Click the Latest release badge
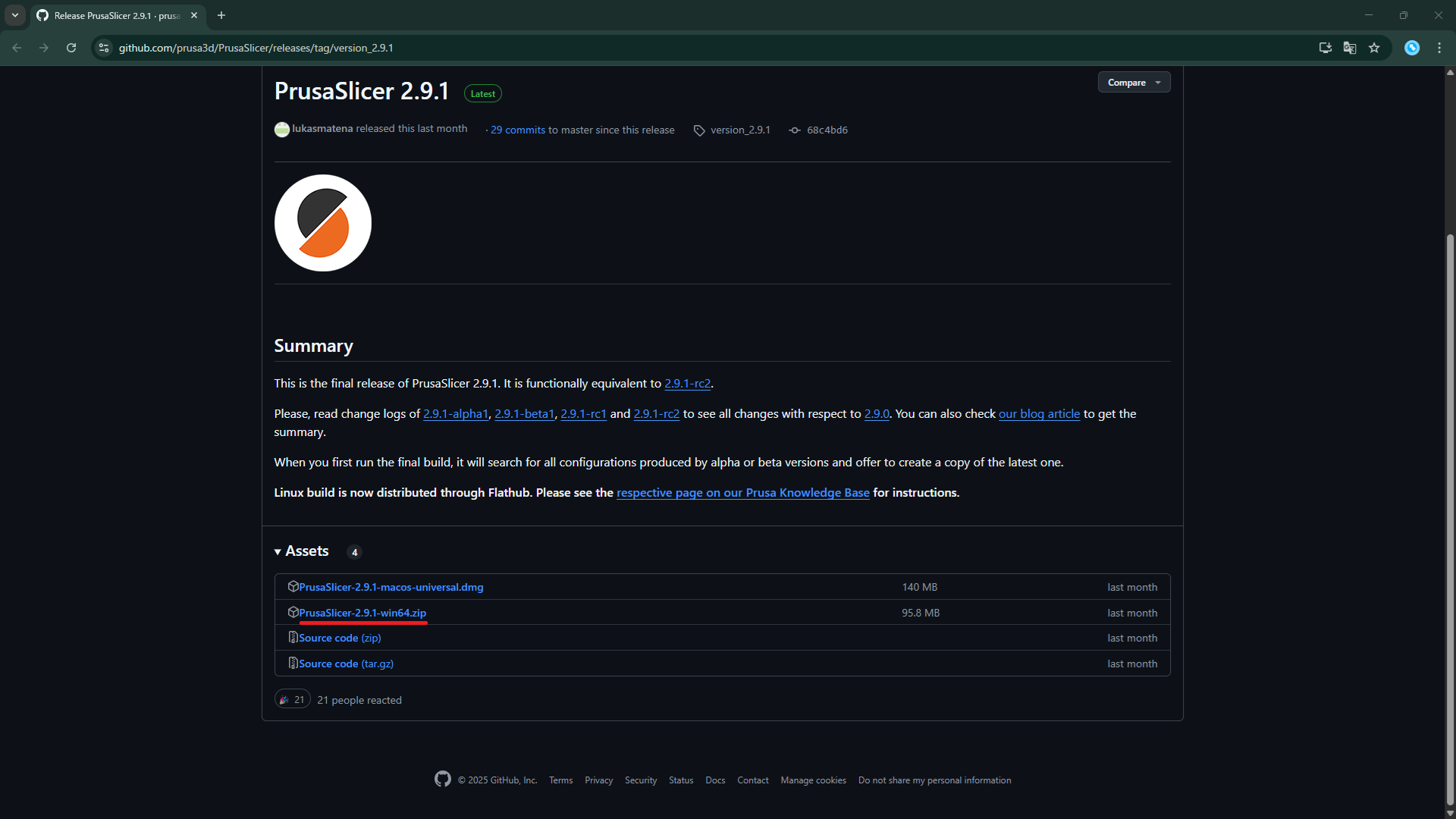 coord(483,94)
